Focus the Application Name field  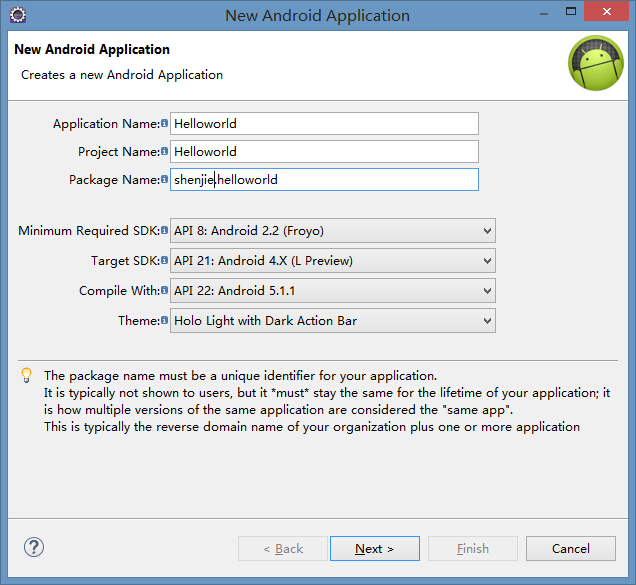click(324, 123)
